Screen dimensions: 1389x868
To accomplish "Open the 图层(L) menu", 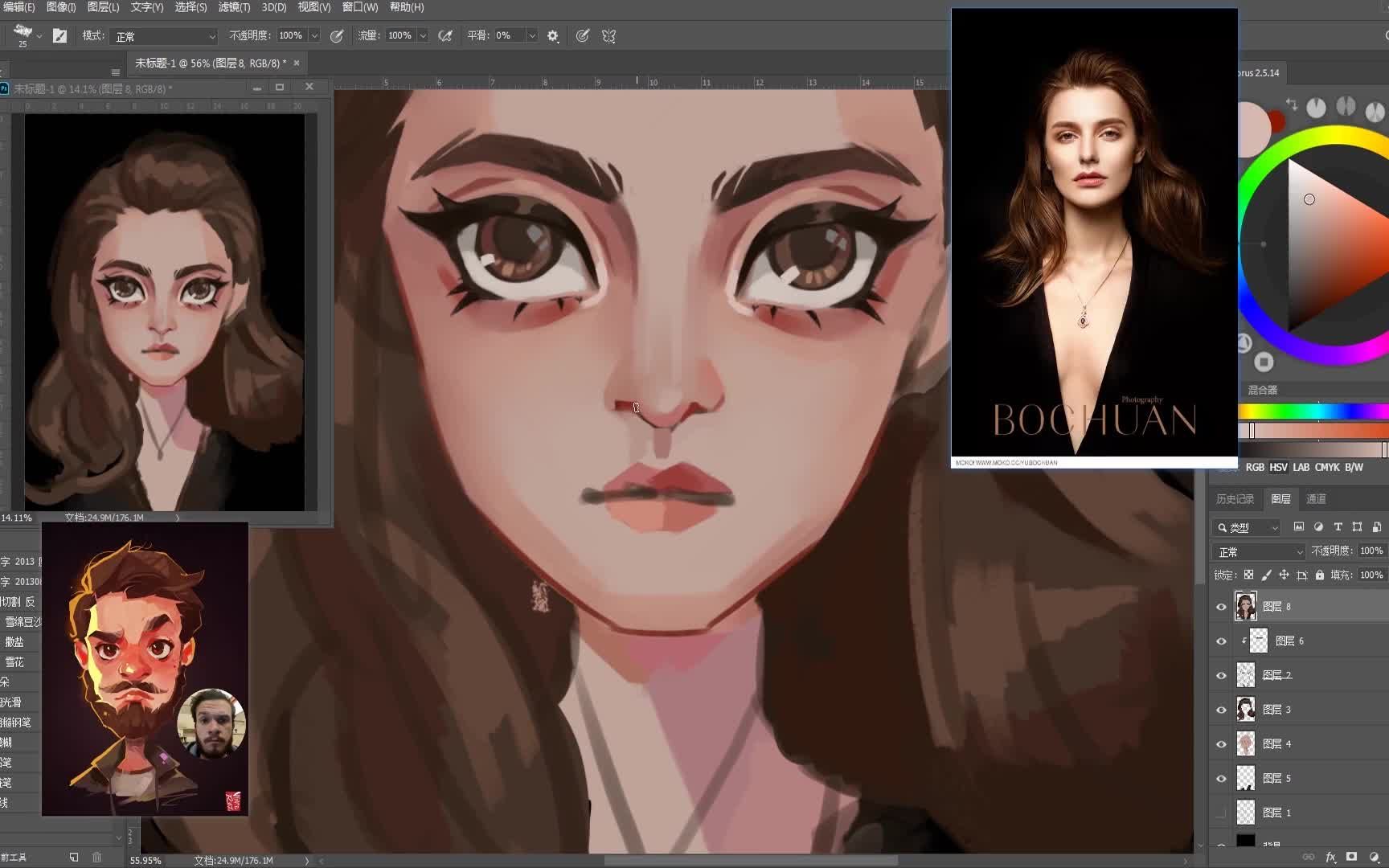I will [x=103, y=7].
